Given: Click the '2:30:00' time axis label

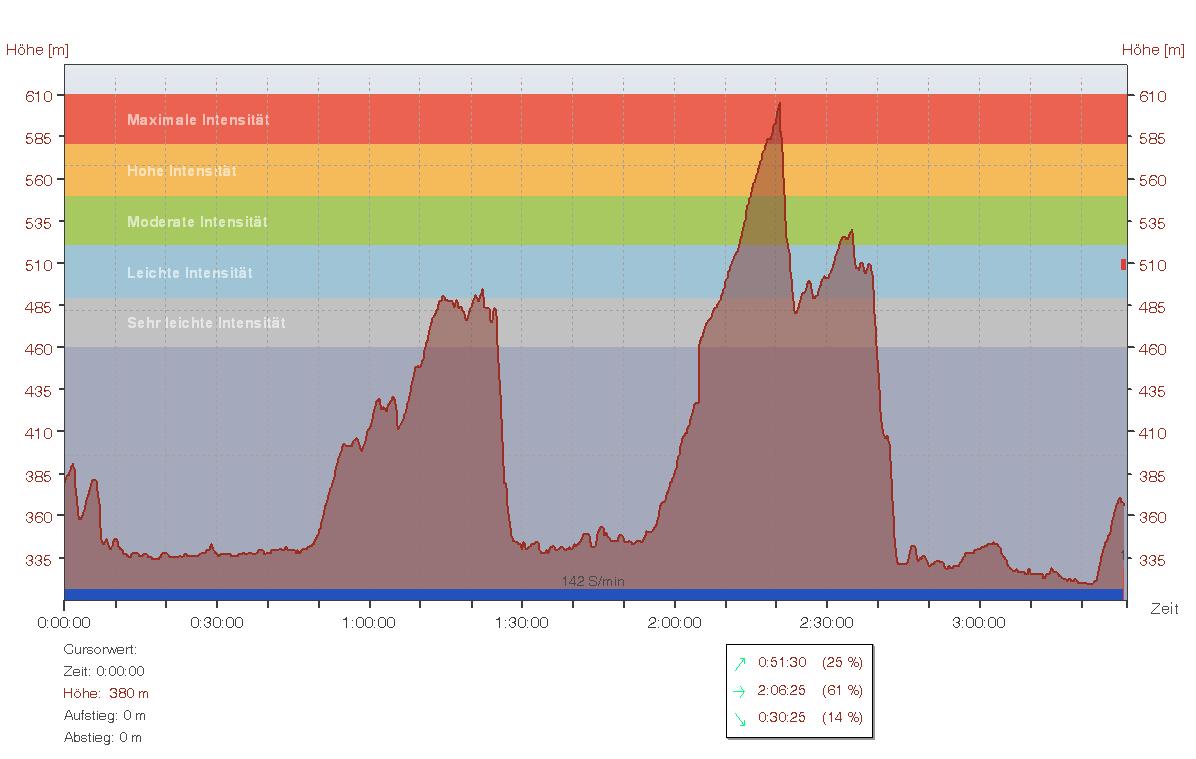Looking at the screenshot, I should 827,622.
